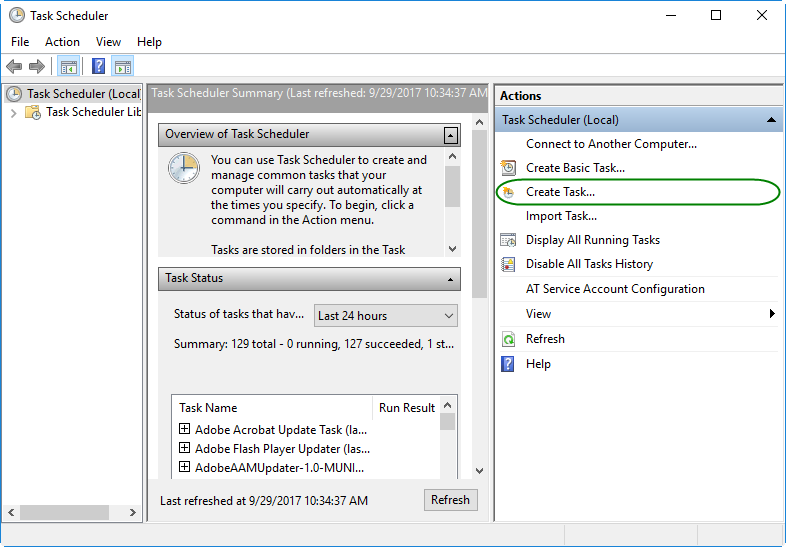Click the Refresh button at the bottom of summary
The width and height of the screenshot is (786, 547).
click(451, 500)
